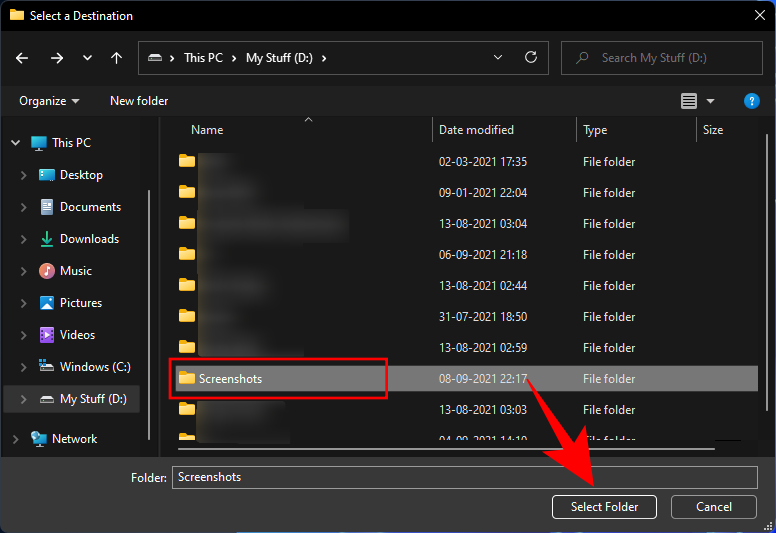
Task: Open the Help question mark icon
Action: (752, 101)
